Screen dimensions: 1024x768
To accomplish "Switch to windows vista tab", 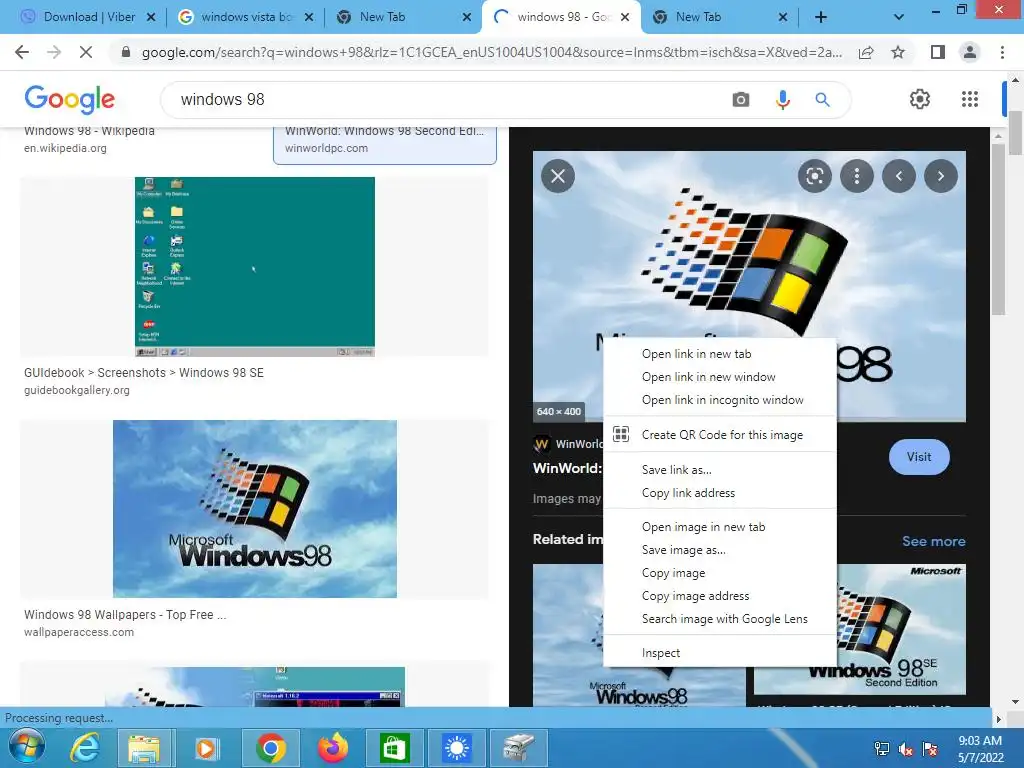I will click(x=248, y=17).
